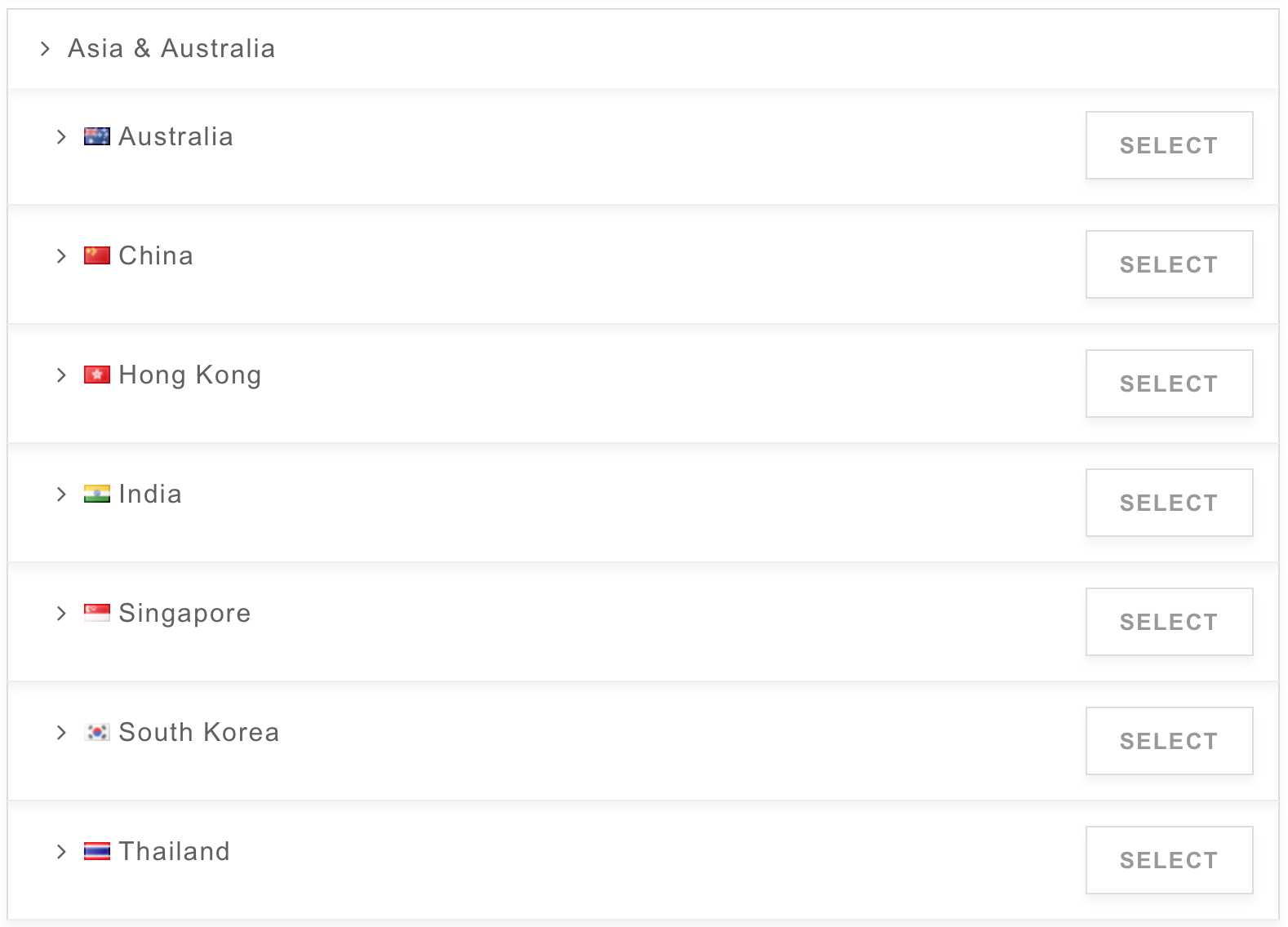Viewport: 1288px width, 927px height.
Task: Click the China flag icon
Action: (x=97, y=256)
